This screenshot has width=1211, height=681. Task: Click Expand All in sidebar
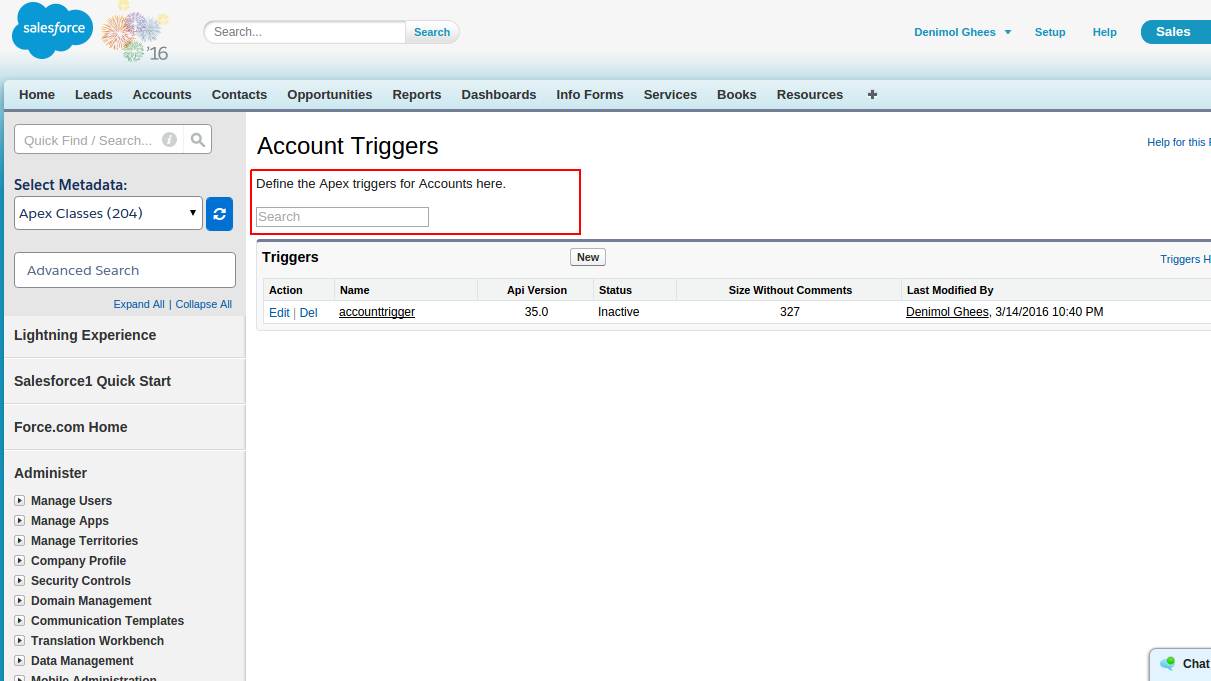[x=139, y=304]
